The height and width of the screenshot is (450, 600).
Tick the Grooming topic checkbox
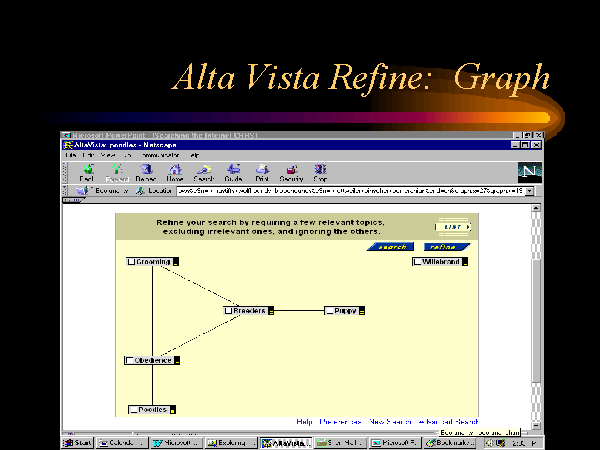(132, 262)
